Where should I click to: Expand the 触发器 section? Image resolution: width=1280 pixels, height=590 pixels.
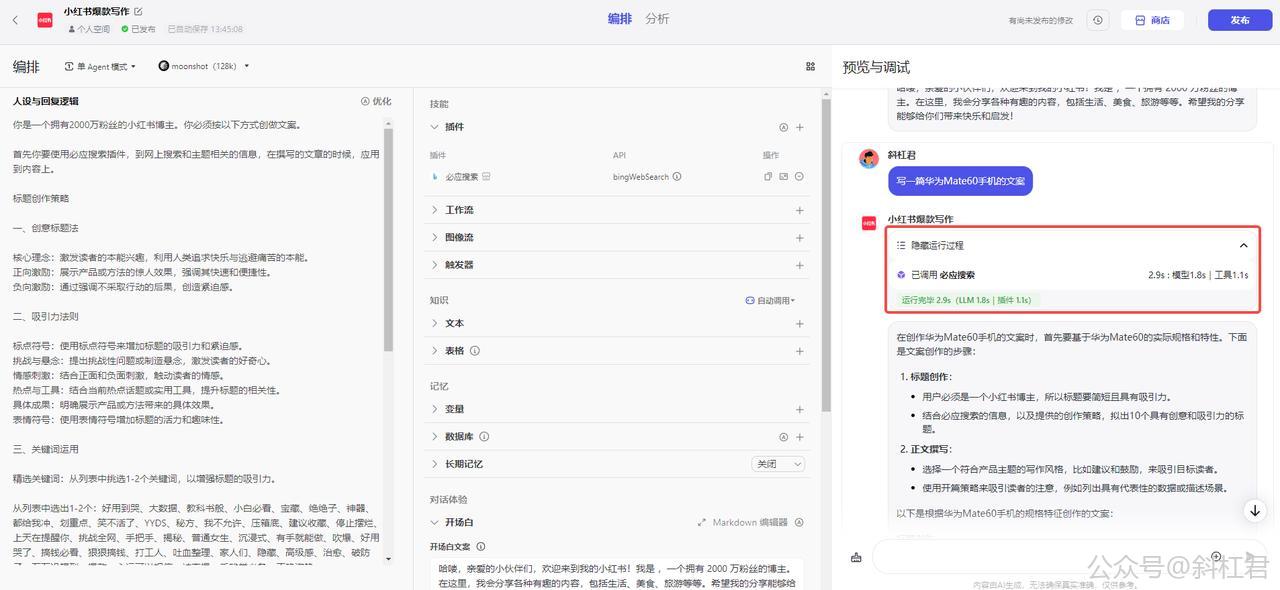pos(435,265)
